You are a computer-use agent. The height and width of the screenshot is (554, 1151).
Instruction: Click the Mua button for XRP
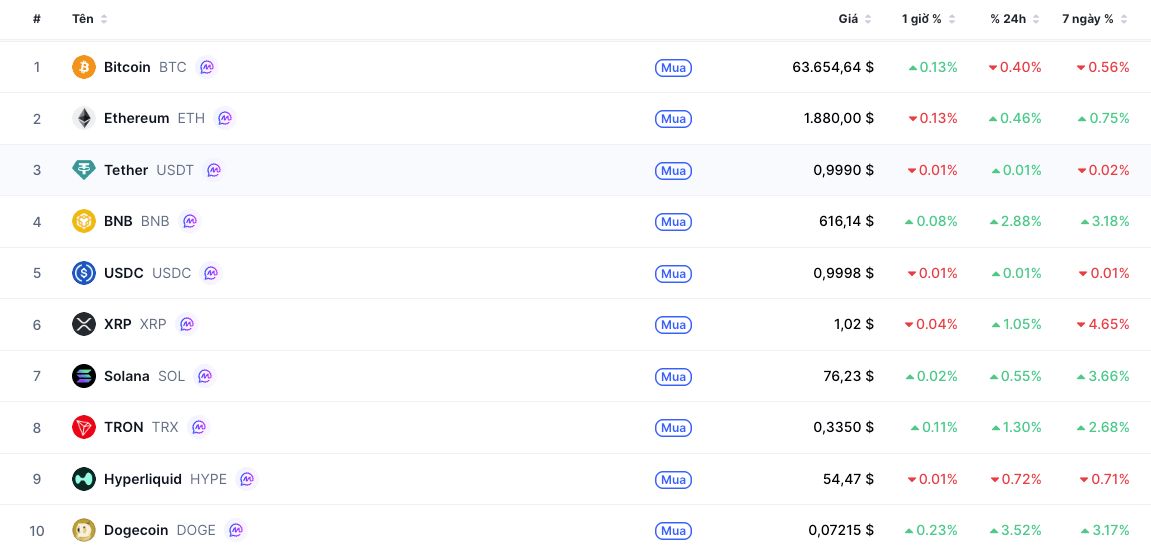673,324
